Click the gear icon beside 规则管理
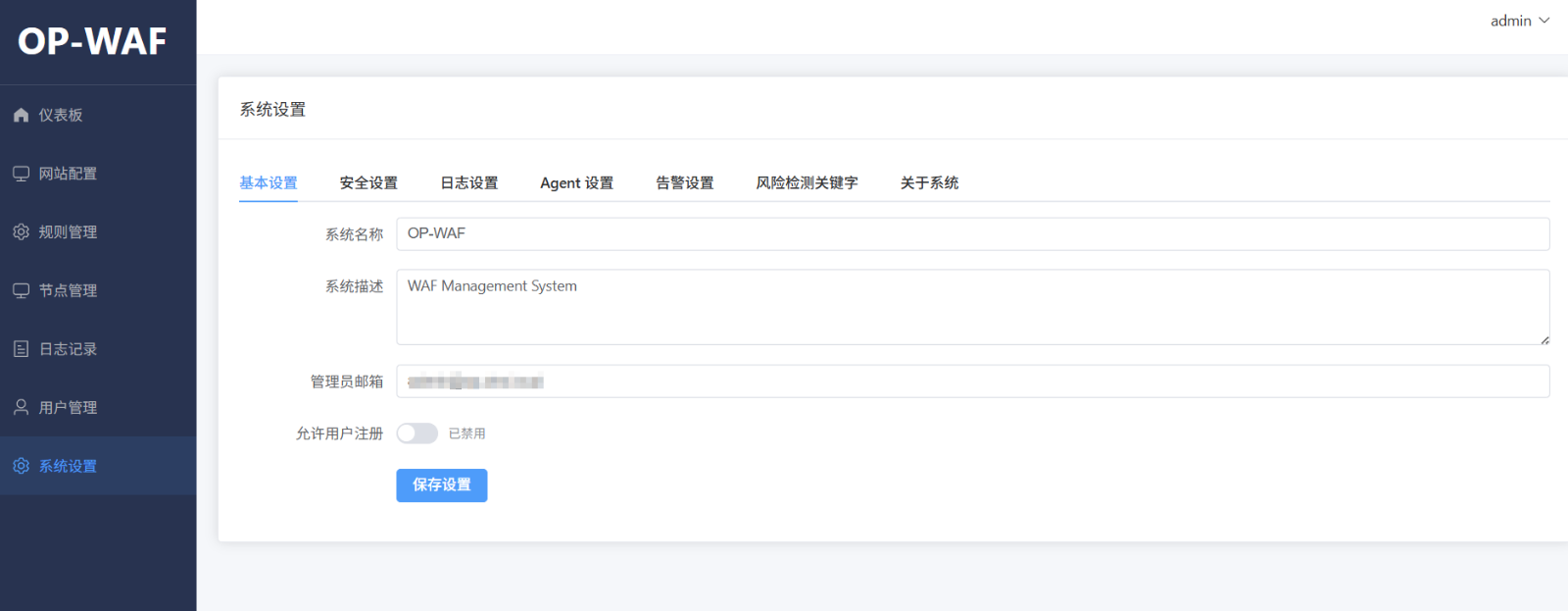The width and height of the screenshot is (1568, 611). [x=21, y=232]
